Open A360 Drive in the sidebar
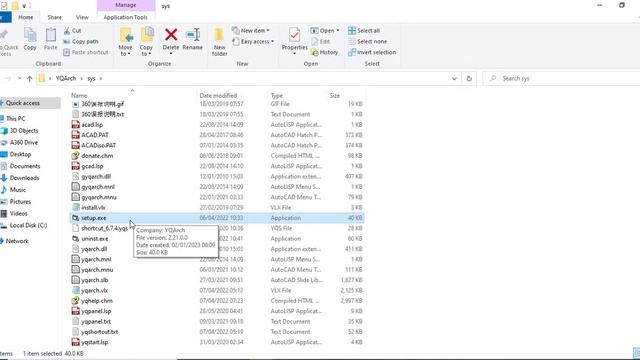The height and width of the screenshot is (360, 640). coord(24,142)
